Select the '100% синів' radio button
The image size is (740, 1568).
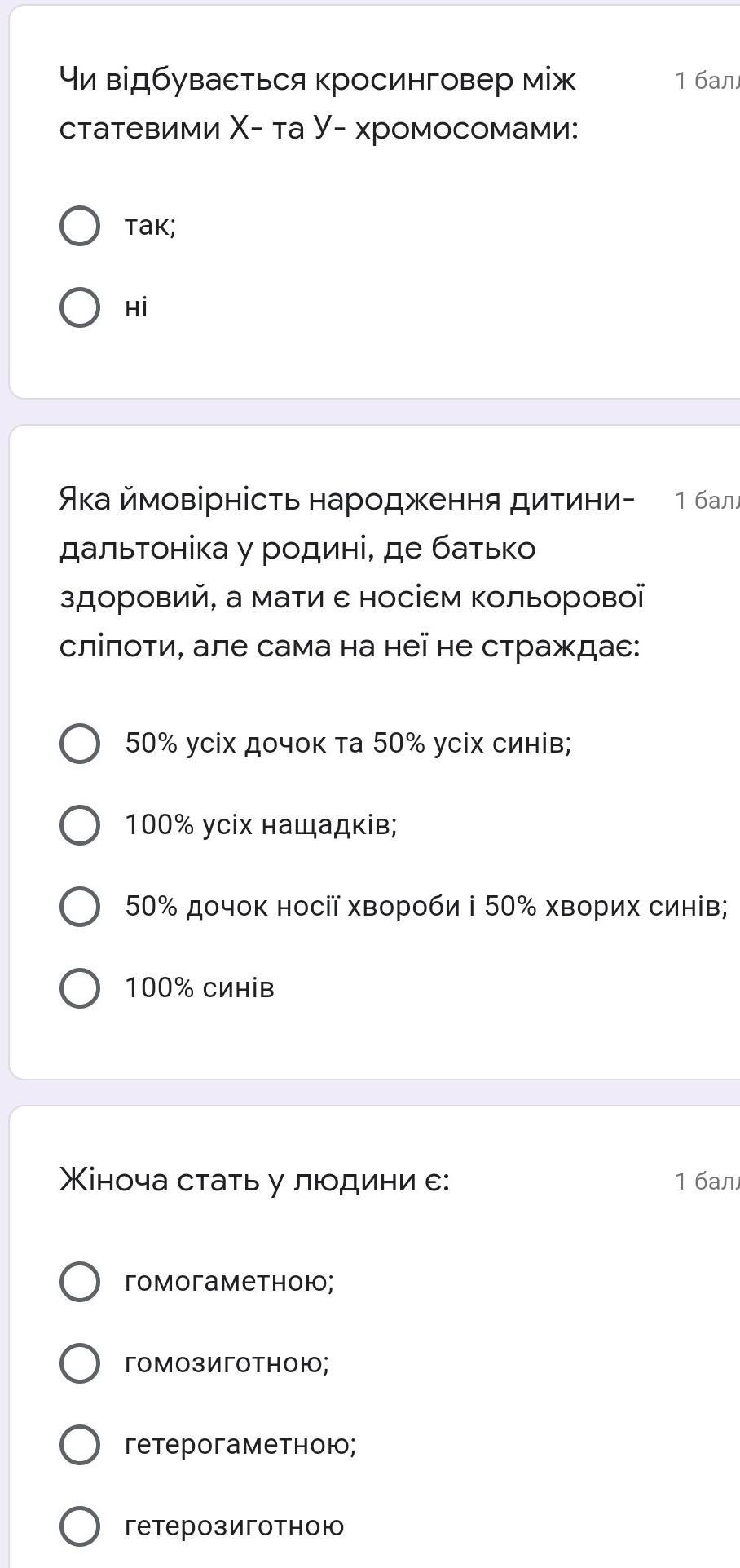pyautogui.click(x=80, y=987)
